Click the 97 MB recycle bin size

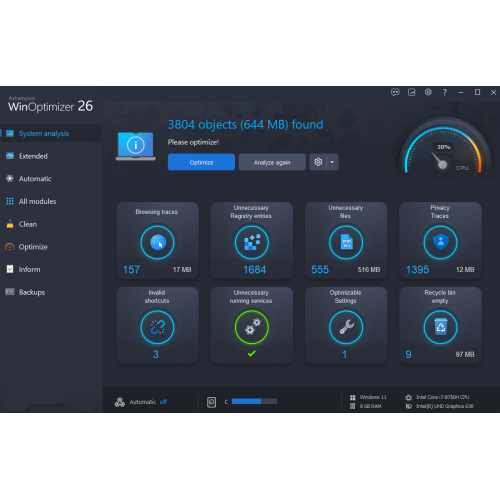click(465, 354)
